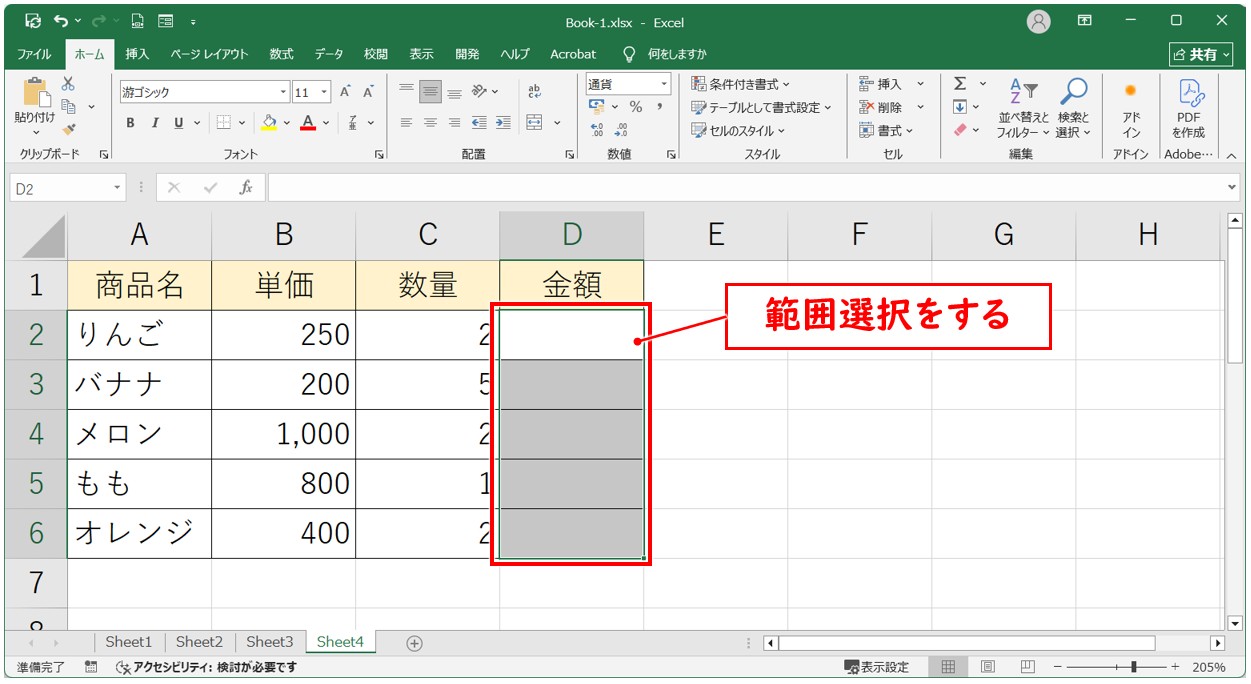Toggle center horizontally button
1251x684 pixels.
coord(430,123)
